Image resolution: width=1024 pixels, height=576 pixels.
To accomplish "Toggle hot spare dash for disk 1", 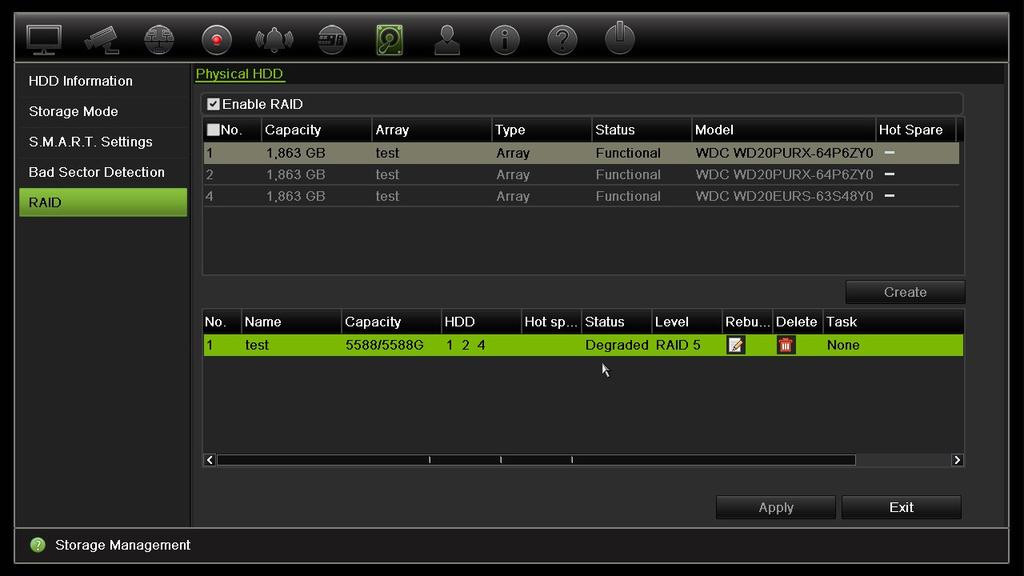I will (889, 153).
